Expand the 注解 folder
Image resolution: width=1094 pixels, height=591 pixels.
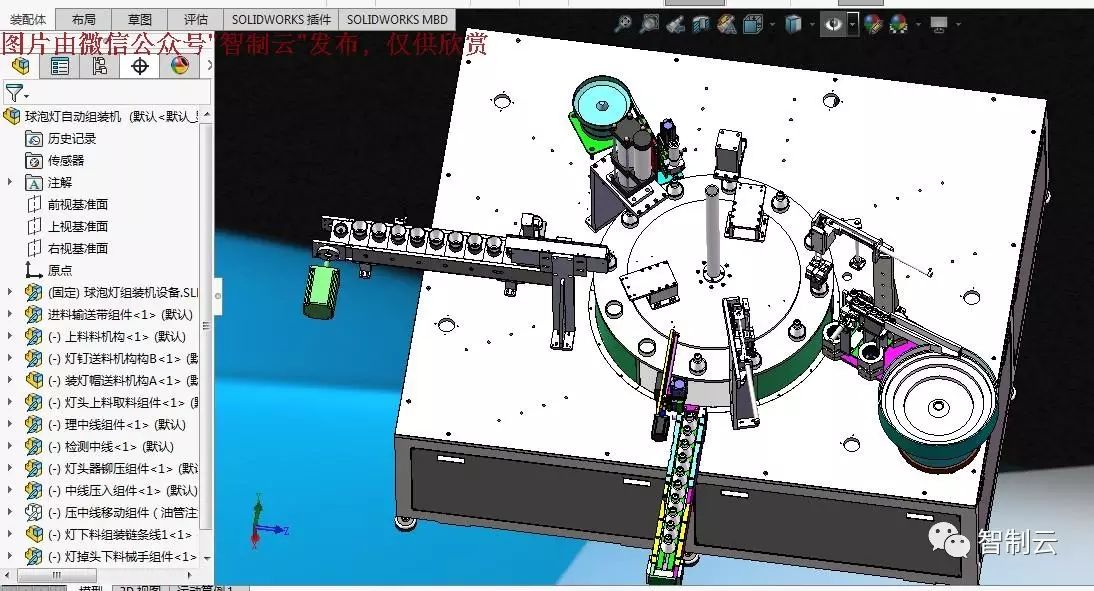(9, 182)
